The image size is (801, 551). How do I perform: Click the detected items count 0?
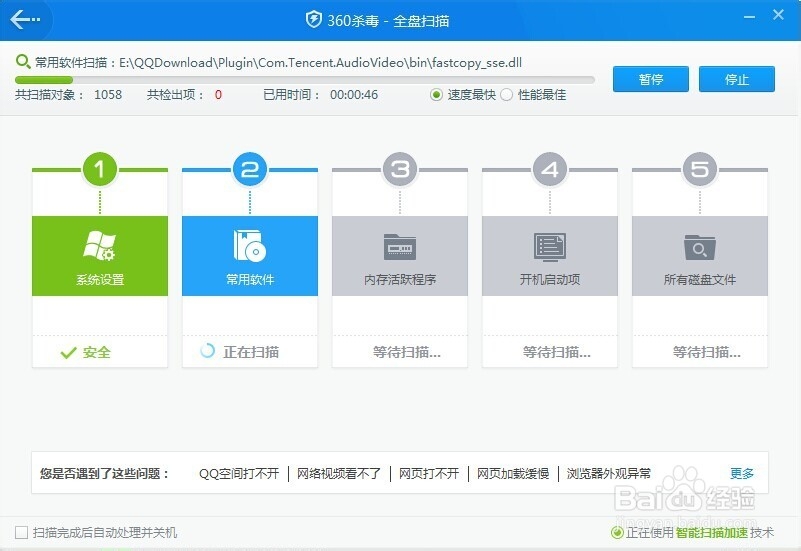coord(218,95)
